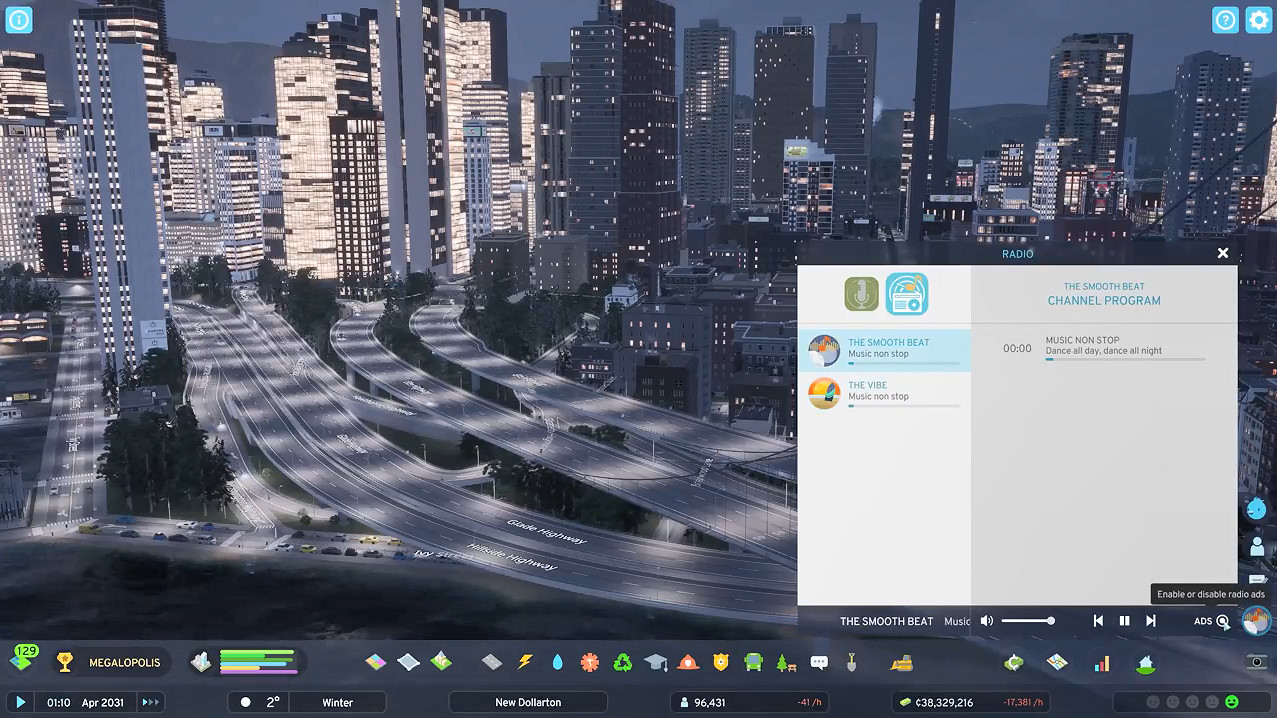Adjust the radio volume slider
Image resolution: width=1277 pixels, height=718 pixels.
[x=1027, y=621]
